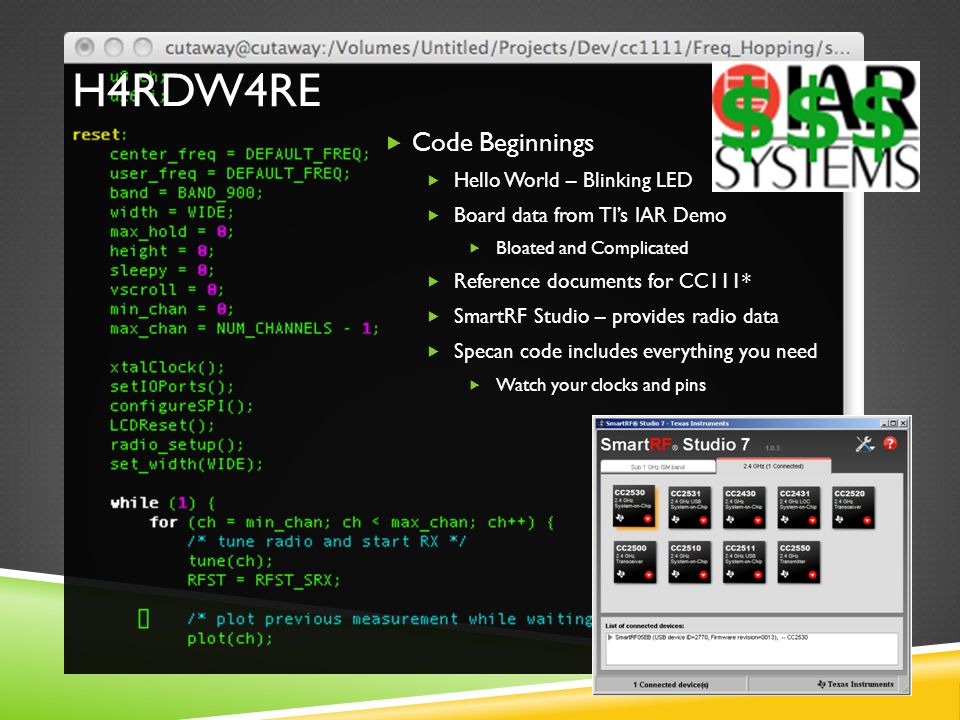Image resolution: width=960 pixels, height=720 pixels.
Task: Click the red download arrow on CC2511
Action: click(x=758, y=575)
